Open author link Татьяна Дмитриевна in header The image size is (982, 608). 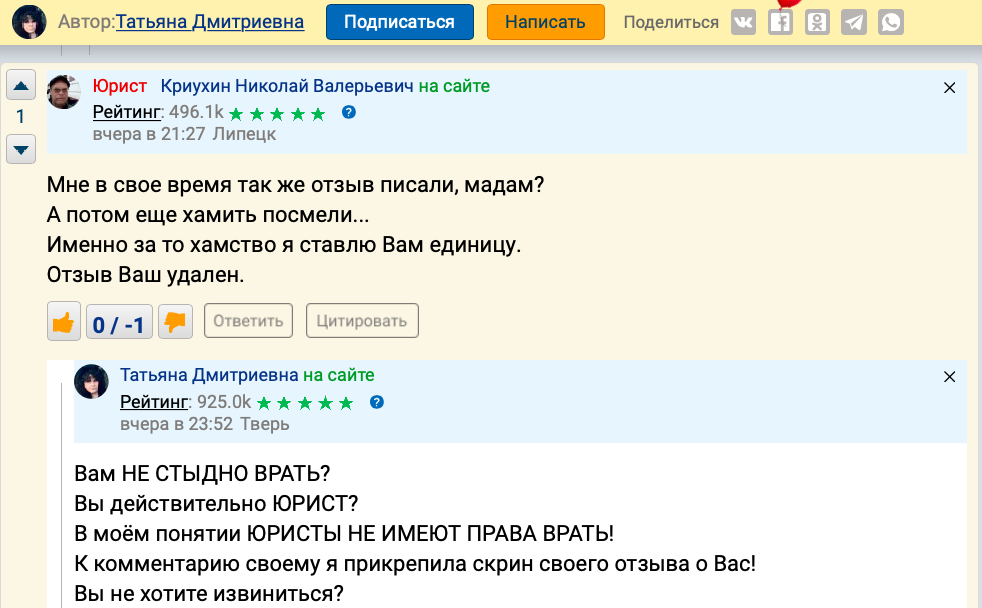(x=212, y=21)
